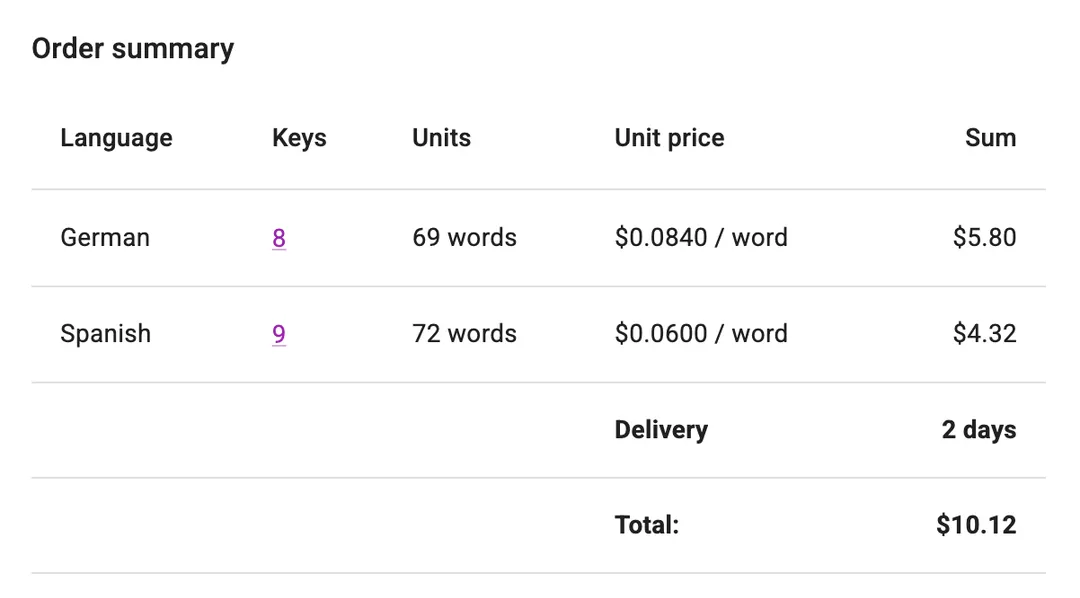Select the $4.32 Spanish sum
This screenshot has height=598, width=1080.
coord(984,334)
